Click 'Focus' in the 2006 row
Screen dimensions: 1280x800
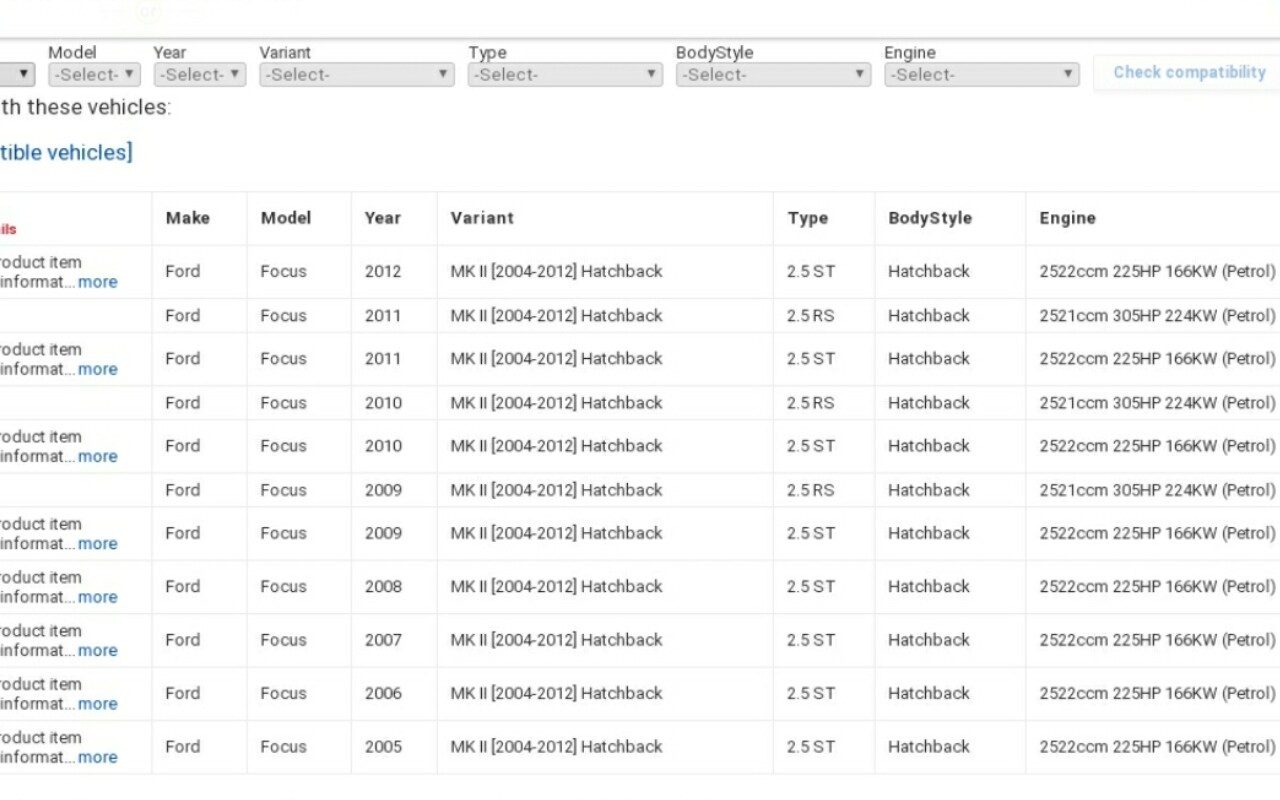pyautogui.click(x=283, y=693)
